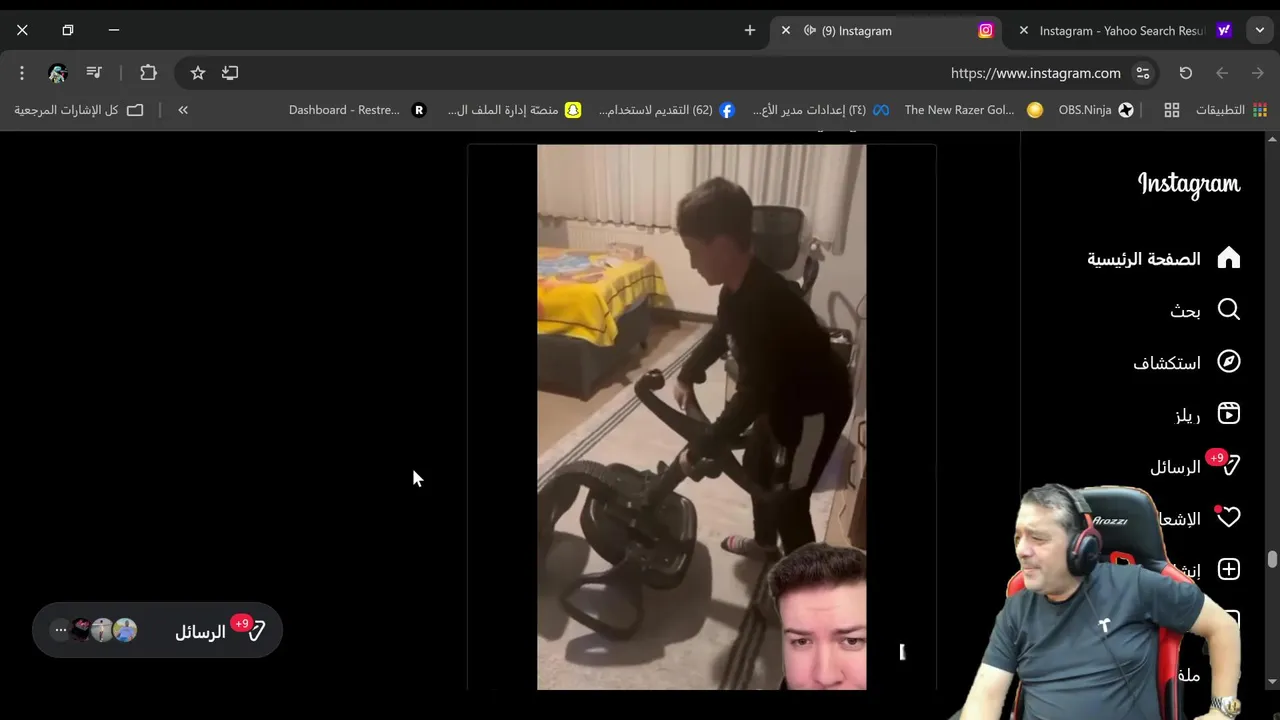Open the Facebook (62) bookmark
This screenshot has width=1280, height=720.
point(666,110)
